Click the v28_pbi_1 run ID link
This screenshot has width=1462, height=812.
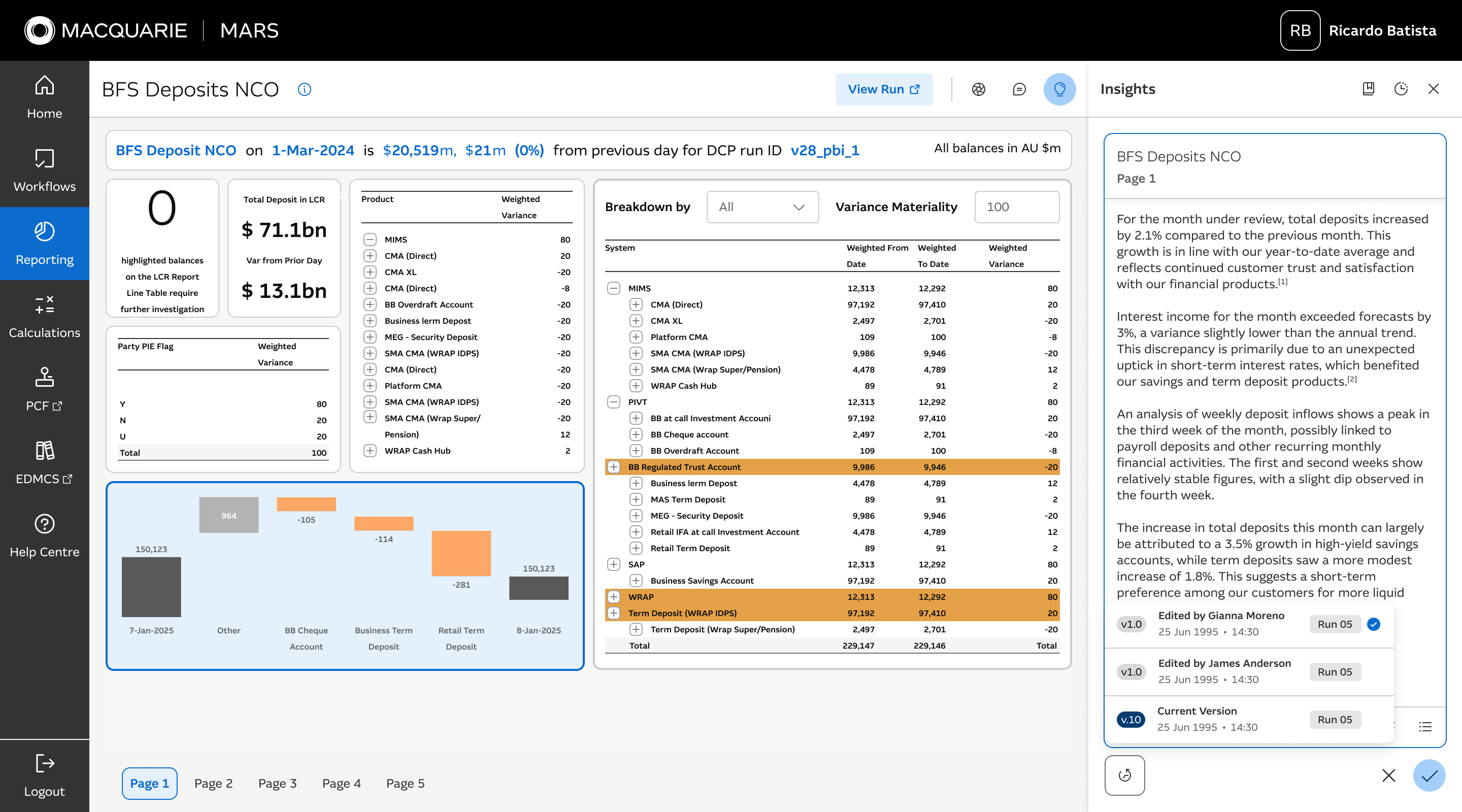tap(824, 150)
